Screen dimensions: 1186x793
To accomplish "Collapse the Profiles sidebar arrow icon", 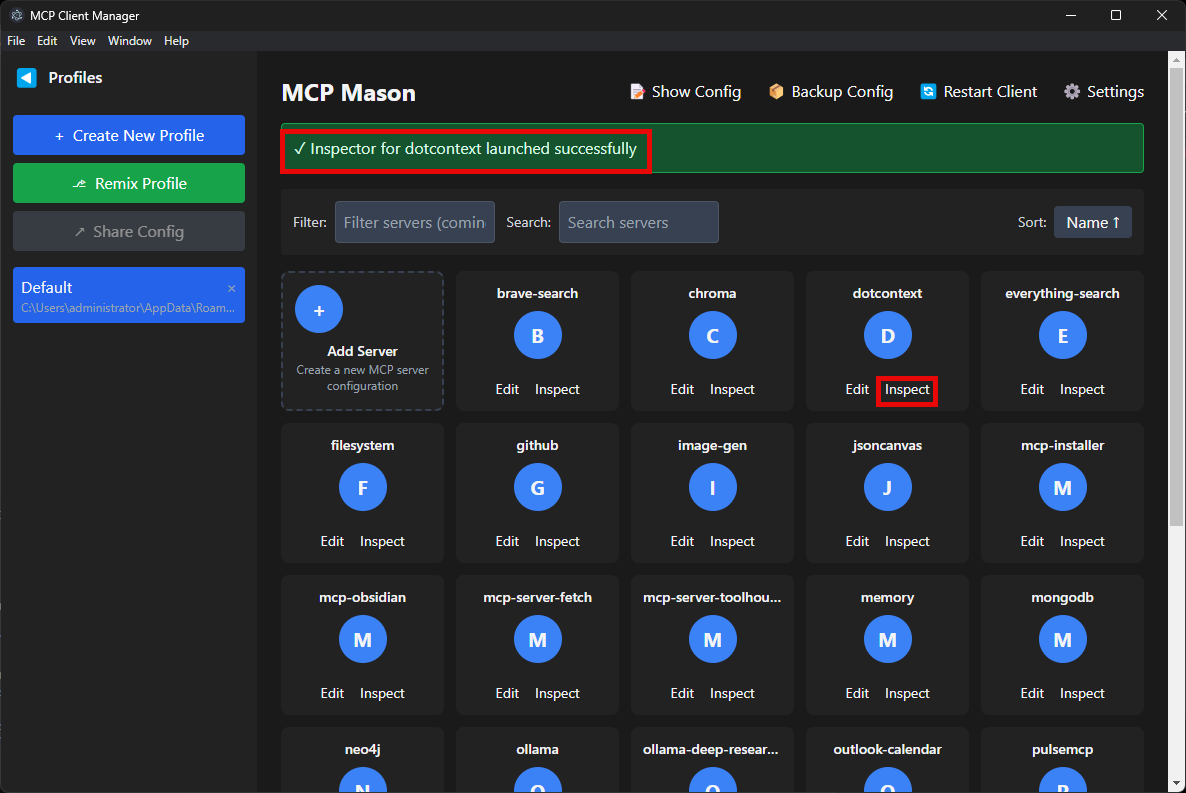I will point(25,77).
